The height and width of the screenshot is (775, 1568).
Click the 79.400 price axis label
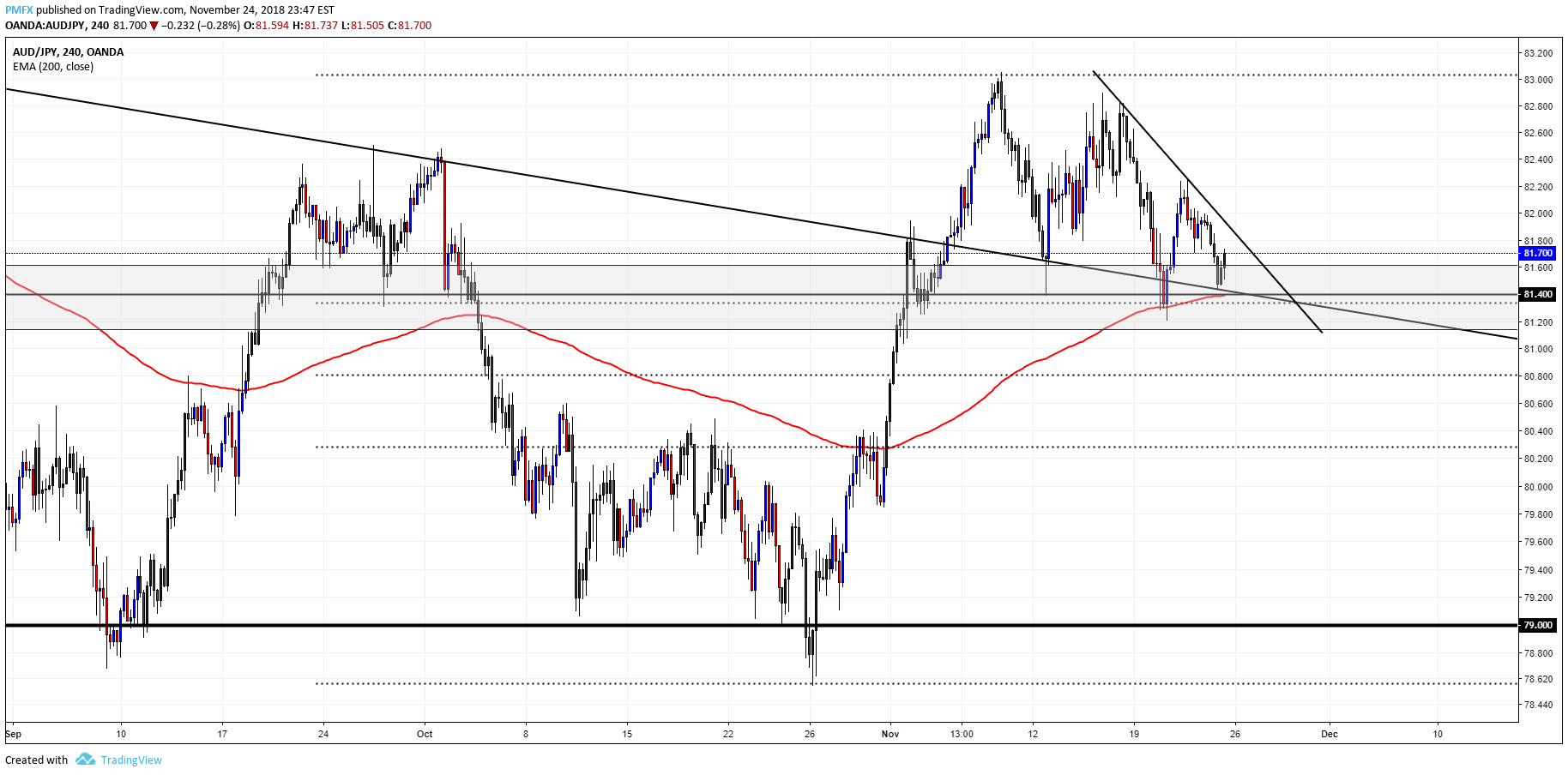[x=1538, y=570]
